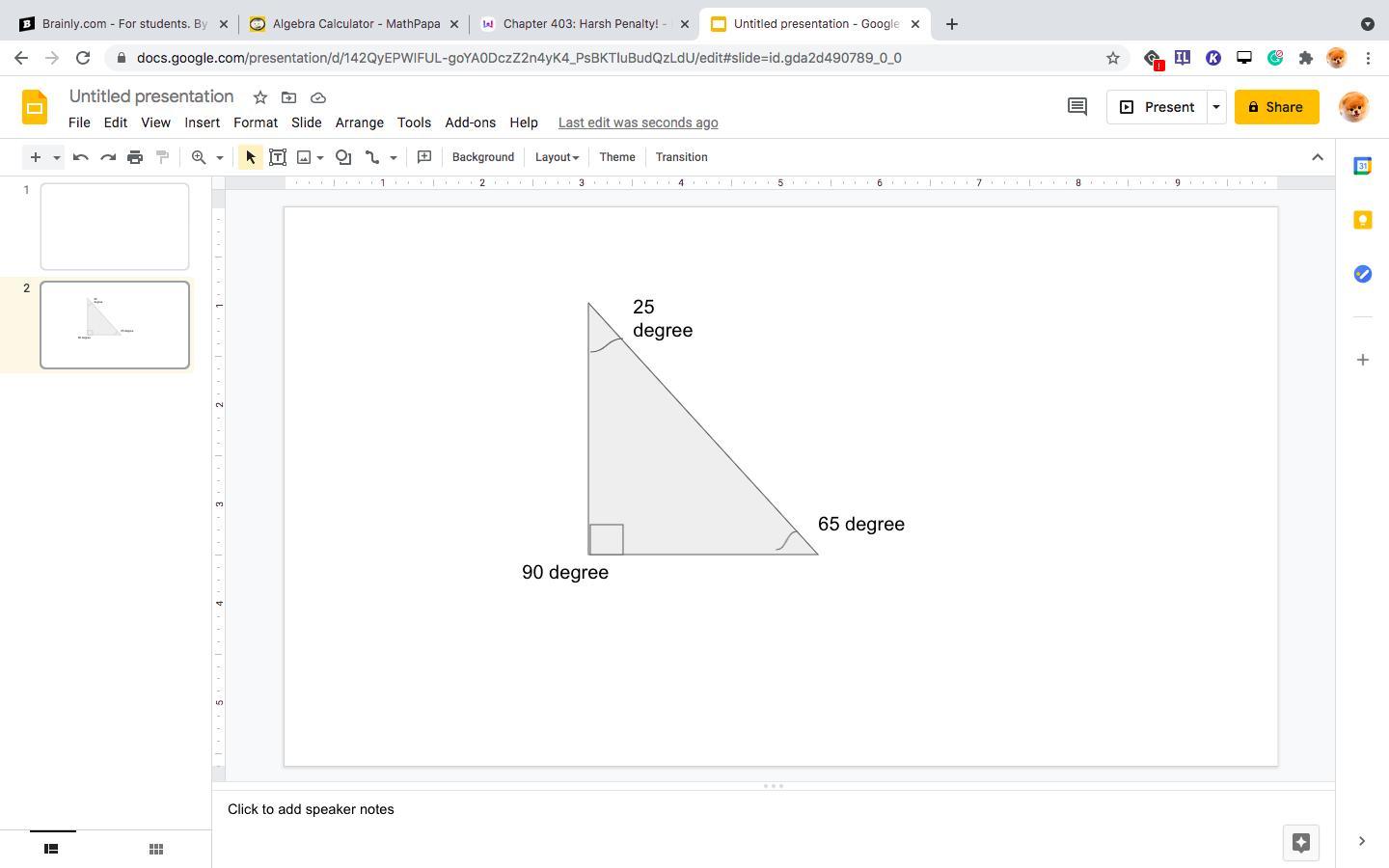The image size is (1389, 868).
Task: Click the new slide plus button
Action: (x=35, y=157)
